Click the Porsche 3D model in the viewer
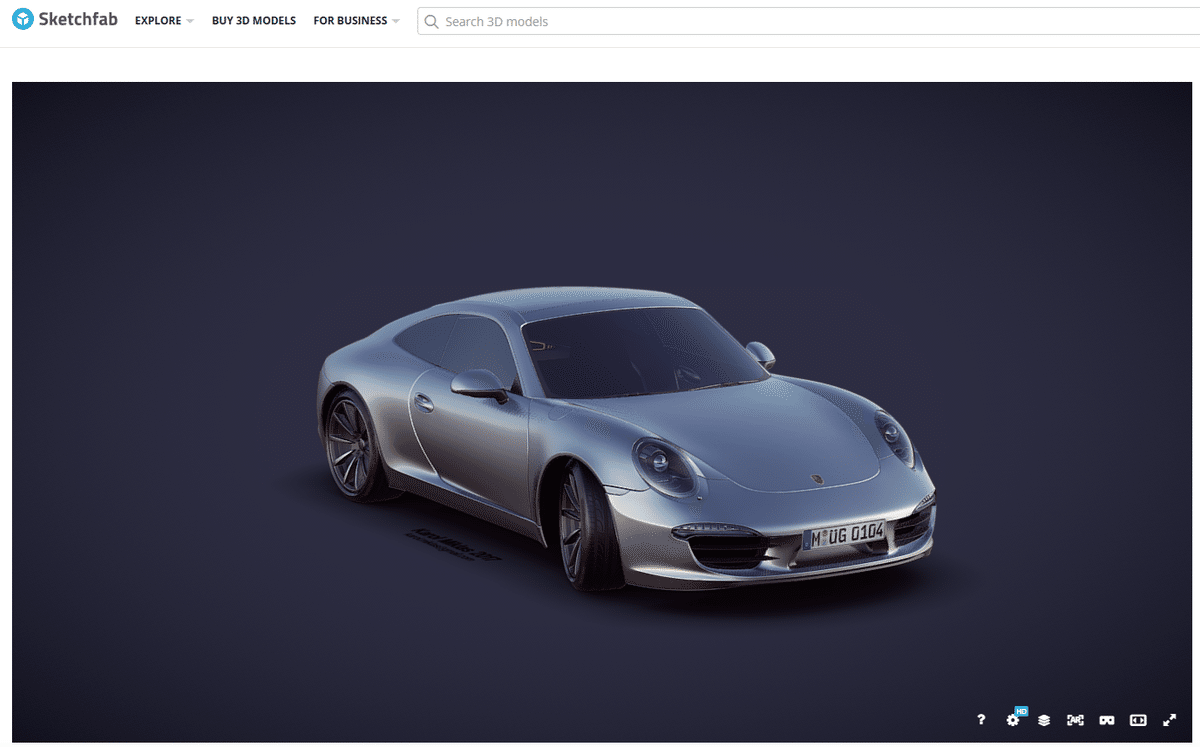Screen dimensions: 1200x747 pyautogui.click(x=626, y=437)
